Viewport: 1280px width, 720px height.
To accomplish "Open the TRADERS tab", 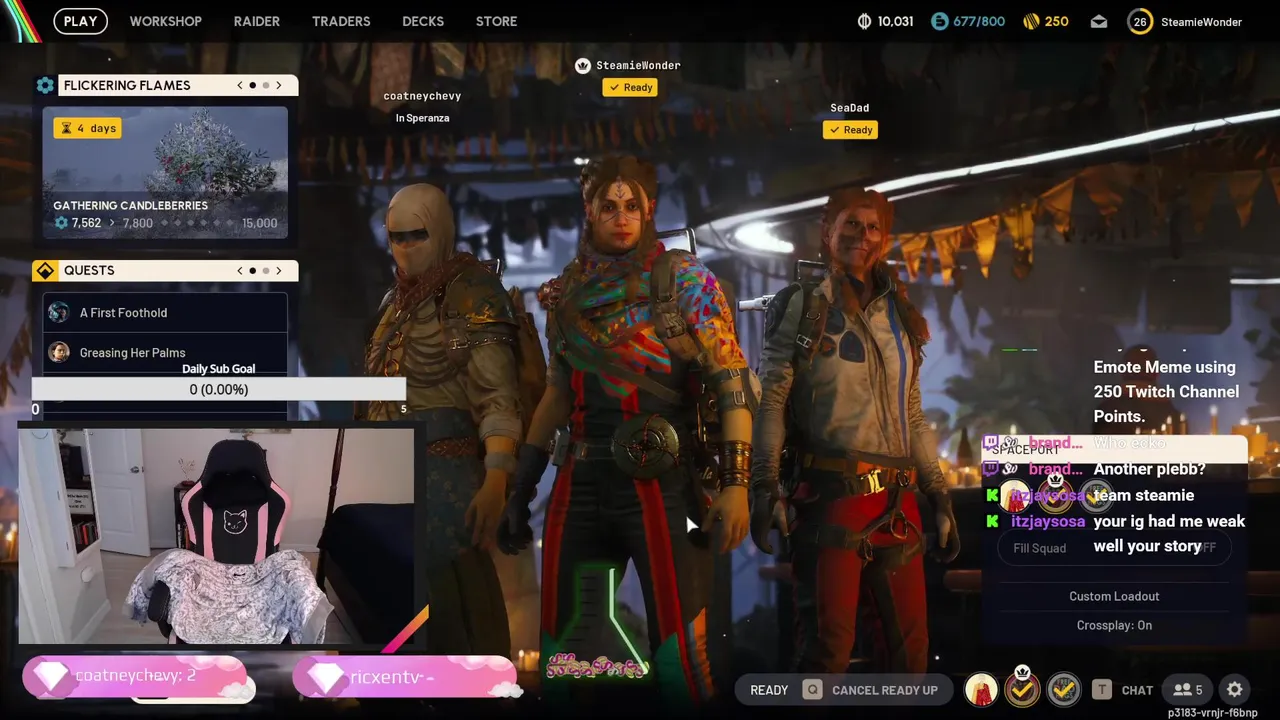I will point(341,21).
